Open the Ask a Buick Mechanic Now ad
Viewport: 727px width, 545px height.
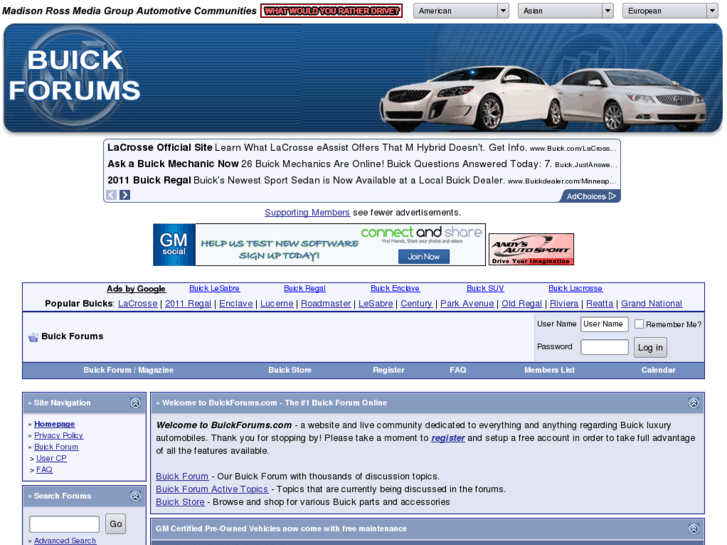tap(173, 164)
